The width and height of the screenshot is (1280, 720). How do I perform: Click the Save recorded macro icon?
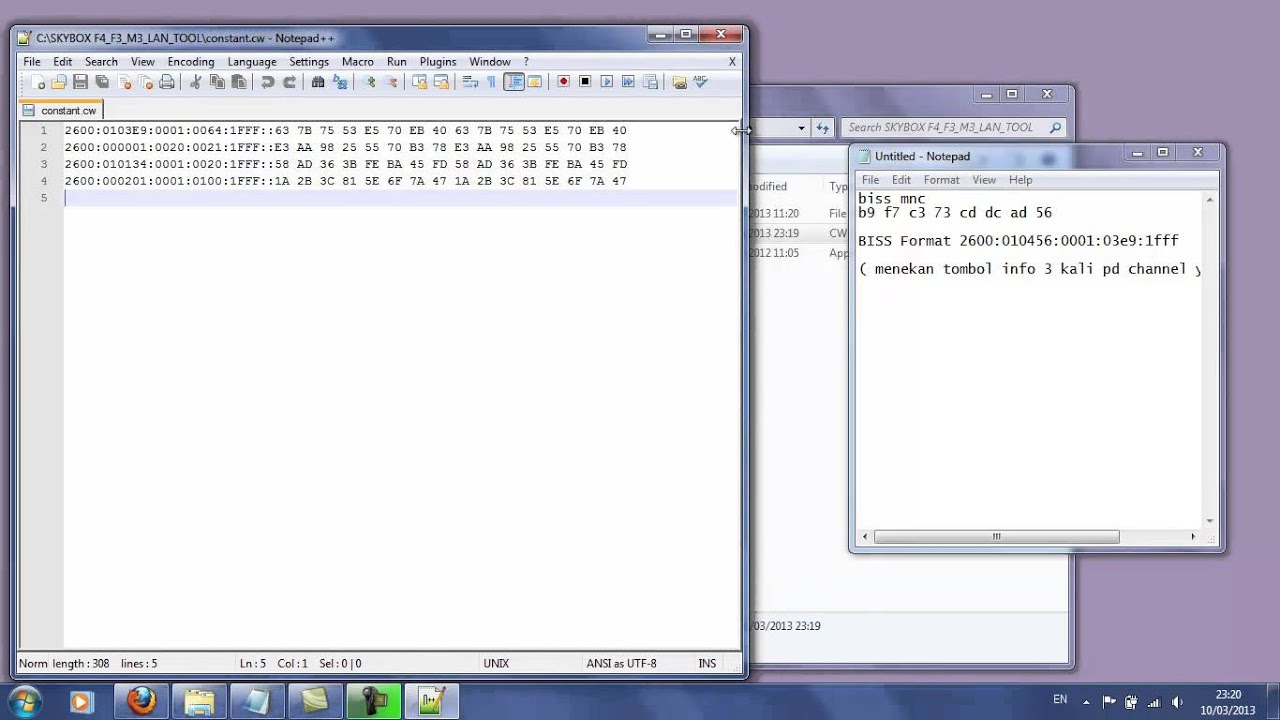650,82
